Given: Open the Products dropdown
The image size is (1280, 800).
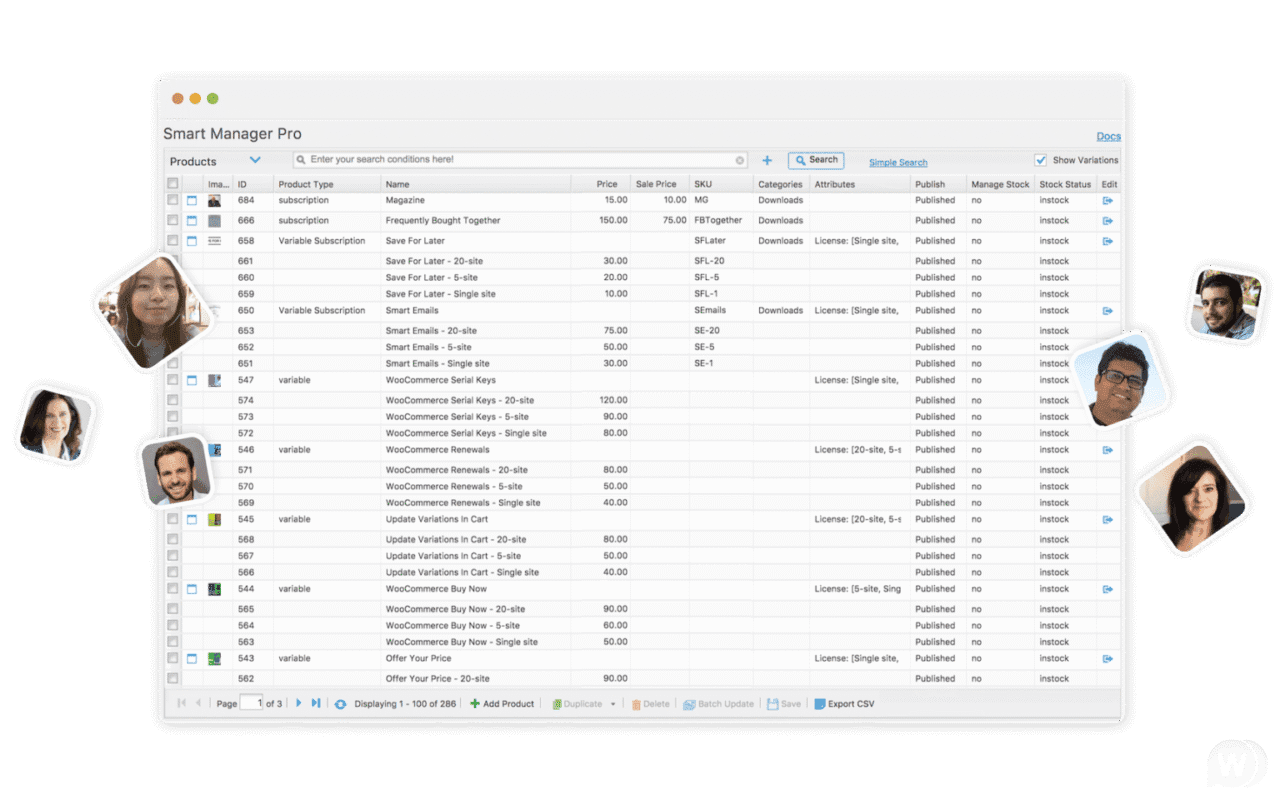Looking at the screenshot, I should [x=215, y=160].
